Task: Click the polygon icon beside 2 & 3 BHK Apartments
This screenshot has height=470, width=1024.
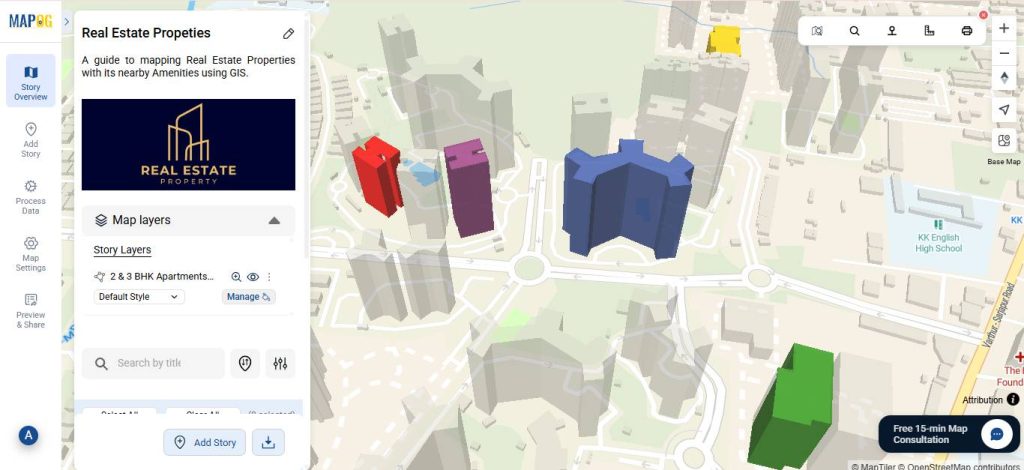Action: coord(99,277)
